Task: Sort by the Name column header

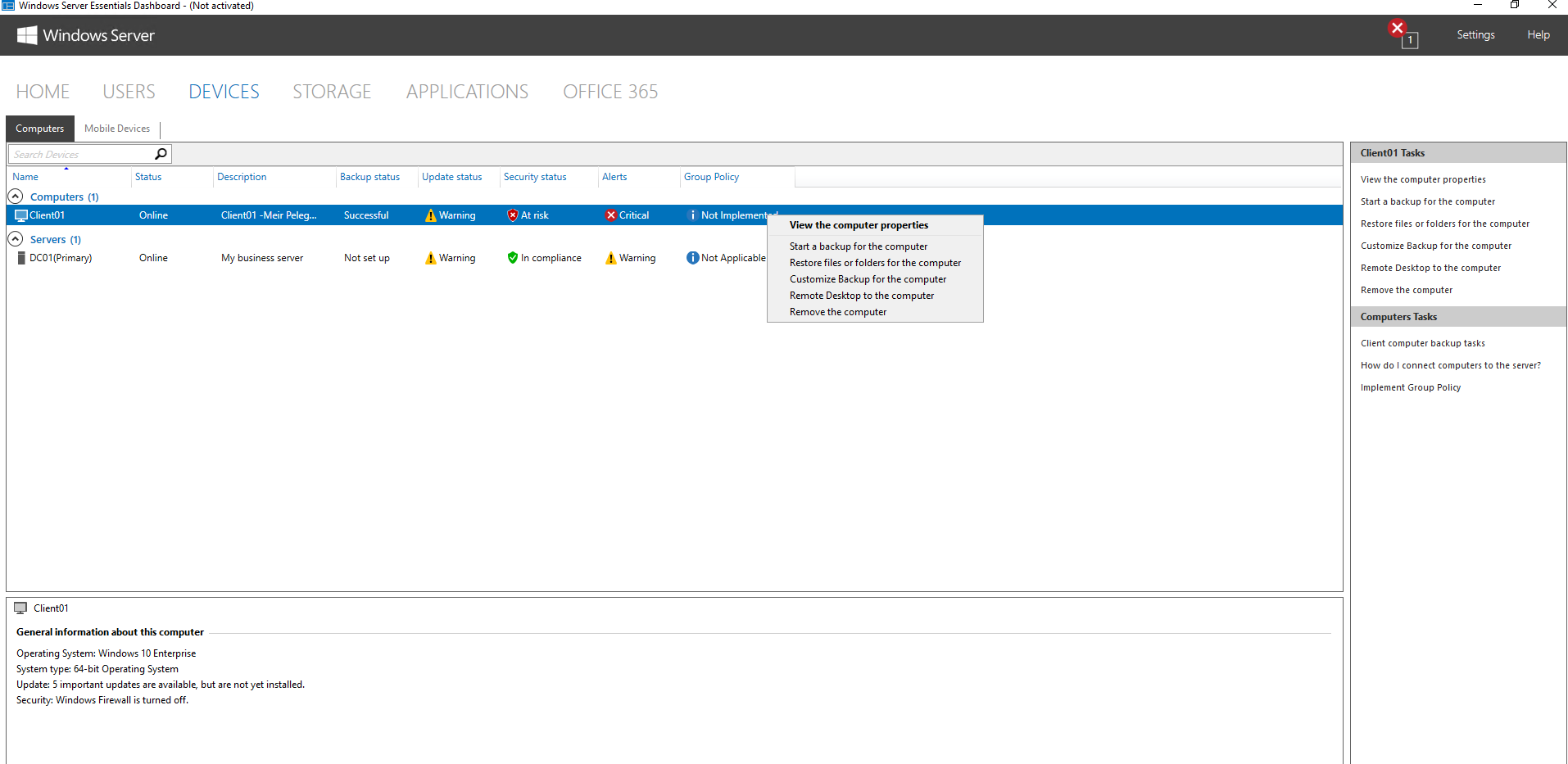Action: 25,177
